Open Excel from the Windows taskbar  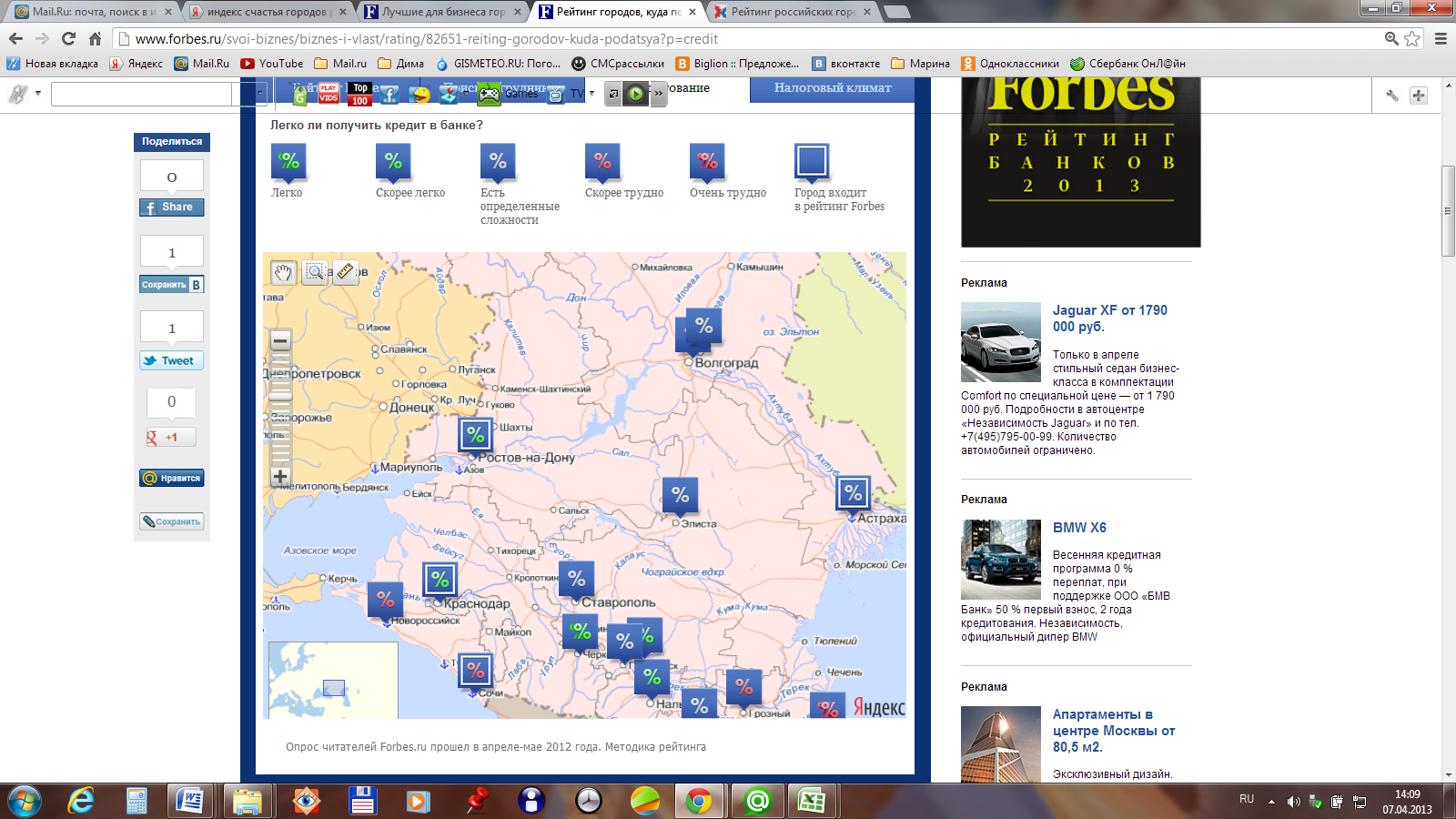point(811,801)
